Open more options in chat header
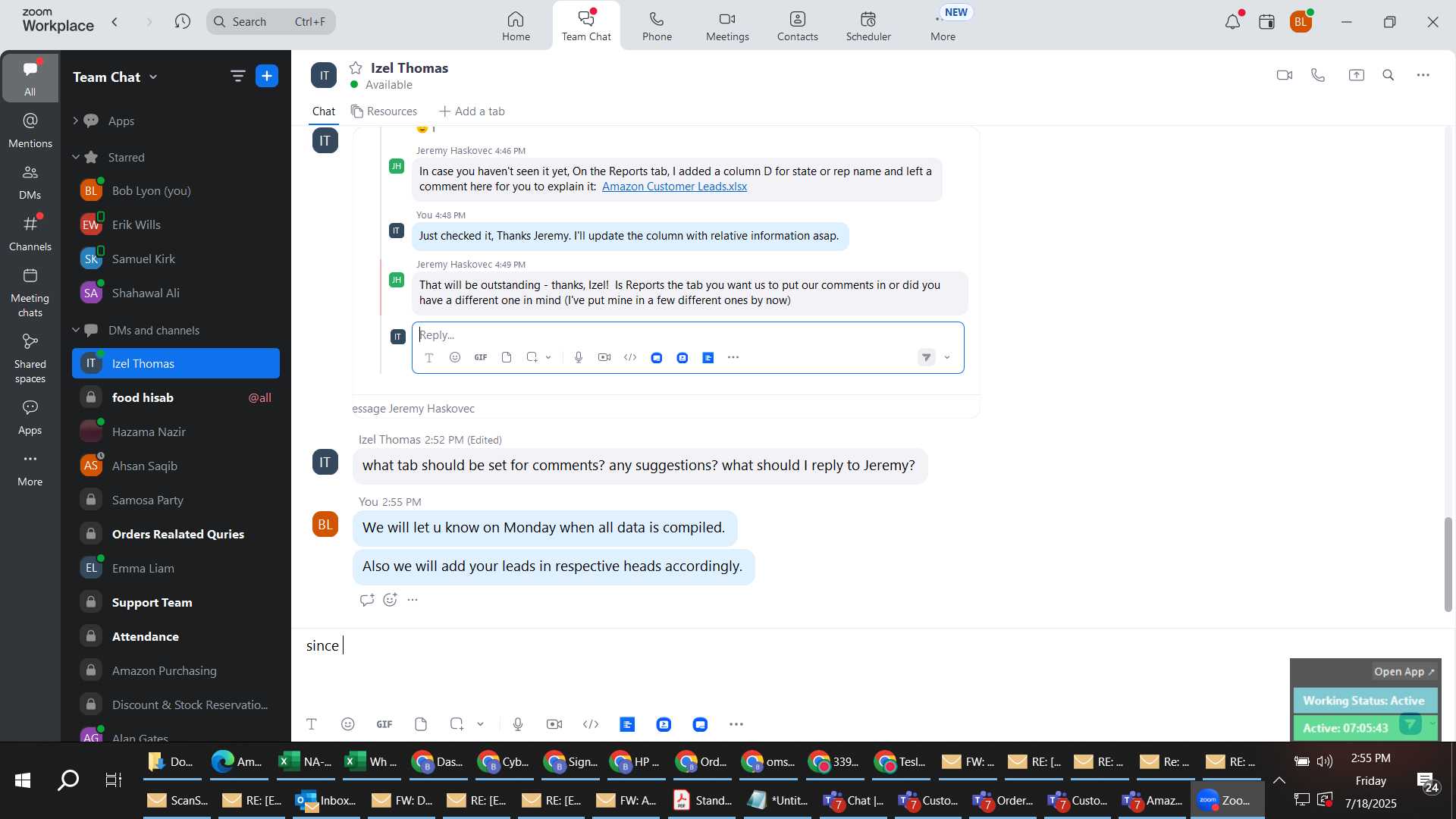 [1423, 75]
